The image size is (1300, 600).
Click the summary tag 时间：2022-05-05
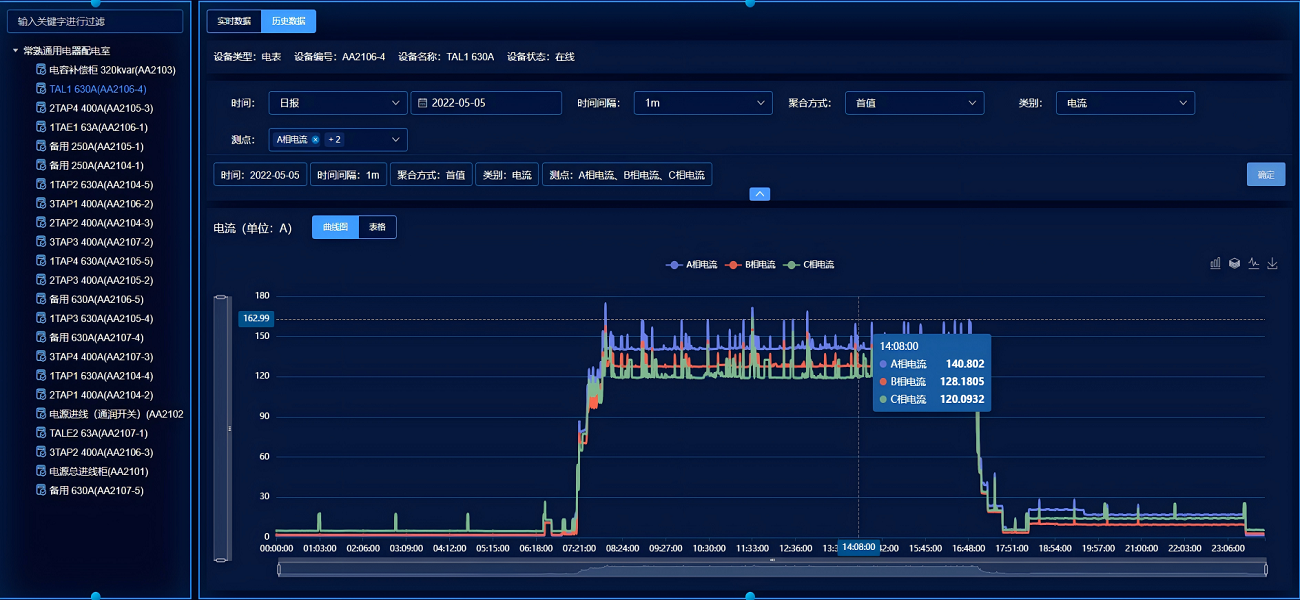pyautogui.click(x=260, y=174)
